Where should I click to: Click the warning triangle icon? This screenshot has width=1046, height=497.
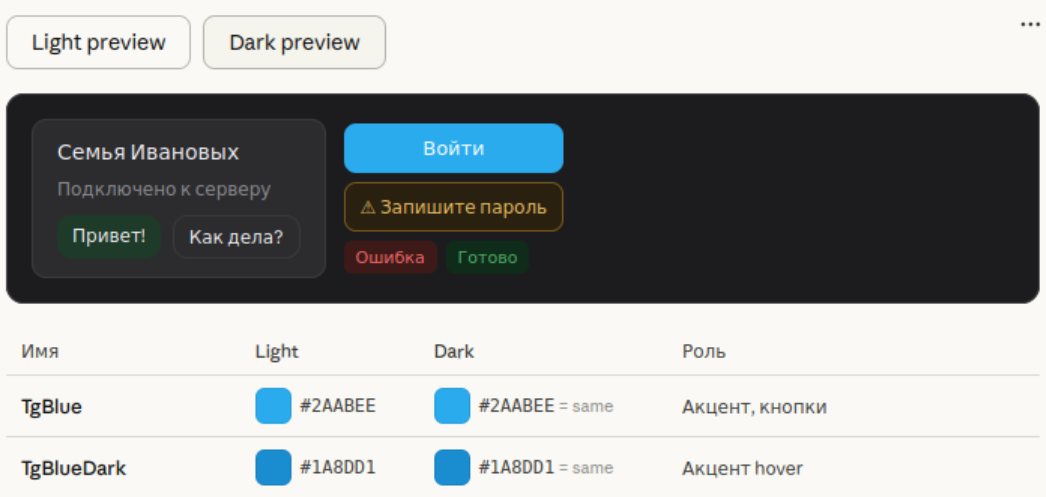coord(368,207)
